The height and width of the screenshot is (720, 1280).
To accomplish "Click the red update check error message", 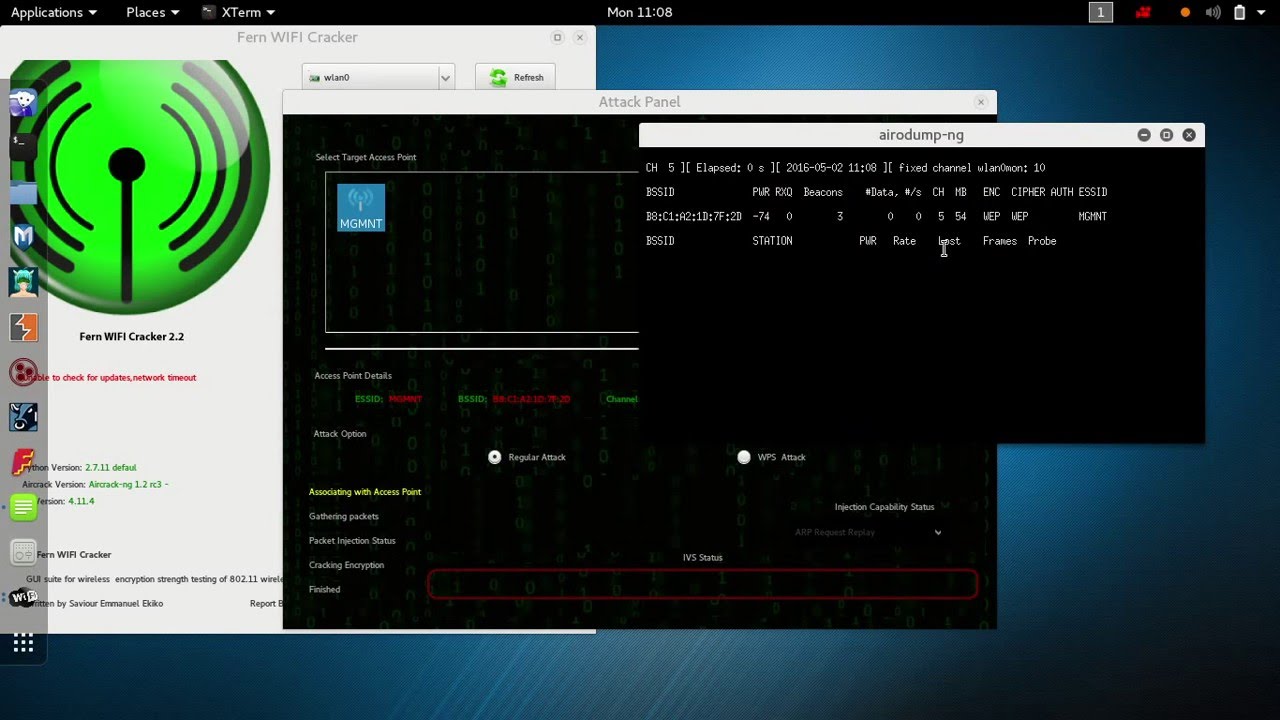I will click(x=110, y=378).
